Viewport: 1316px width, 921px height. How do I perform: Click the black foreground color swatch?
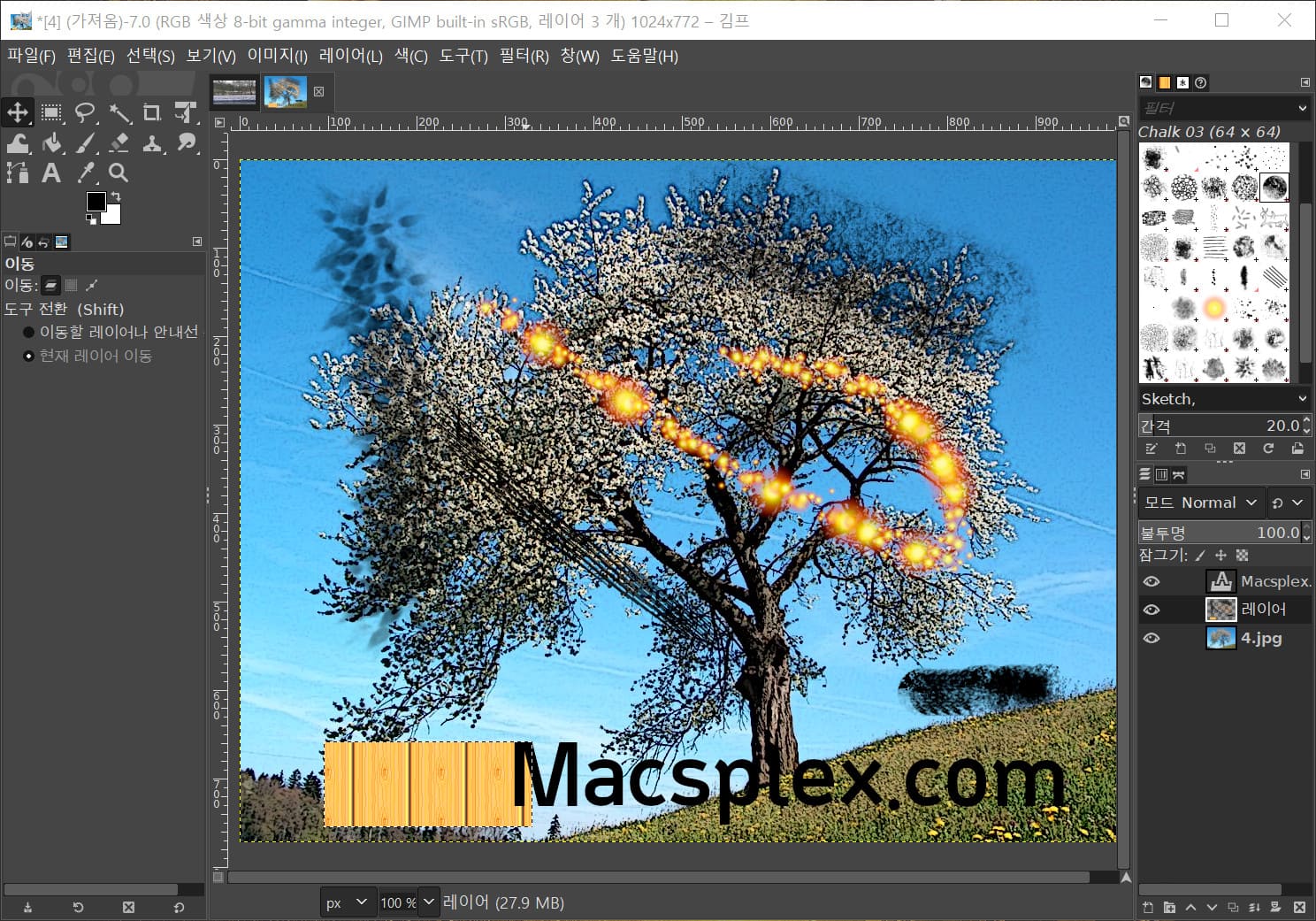95,201
